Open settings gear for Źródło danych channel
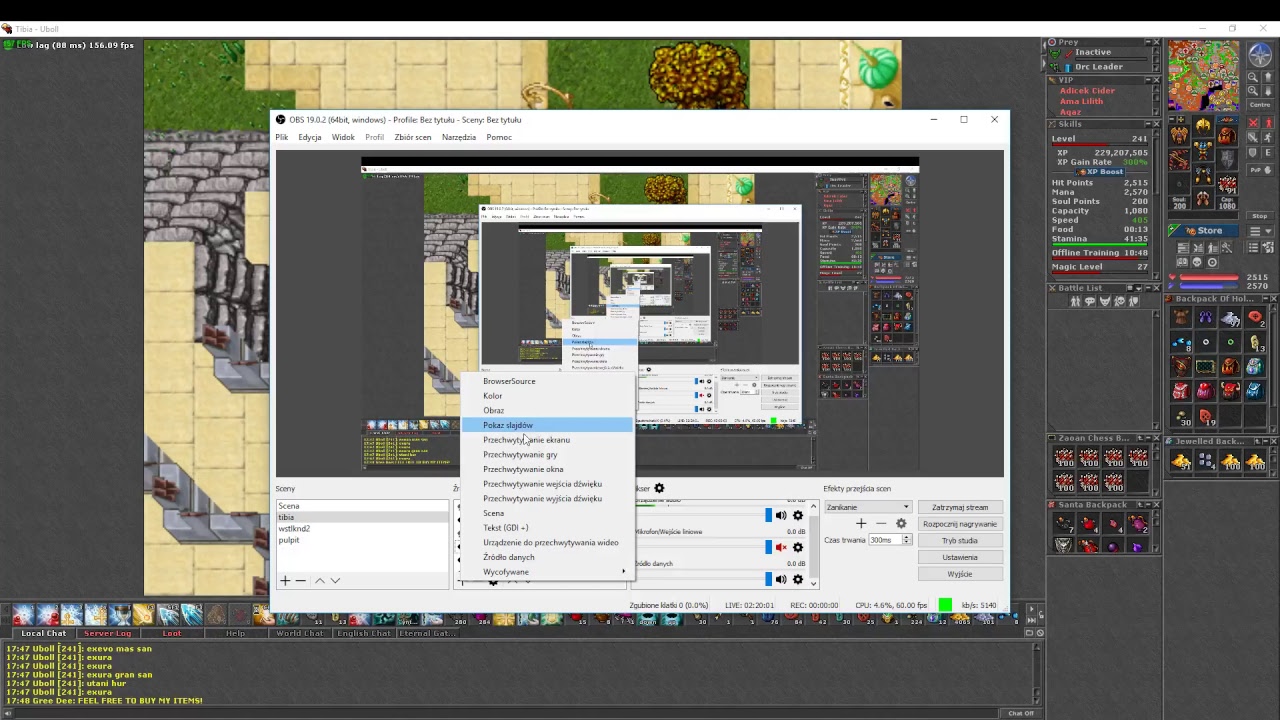The width and height of the screenshot is (1280, 720). (x=798, y=579)
